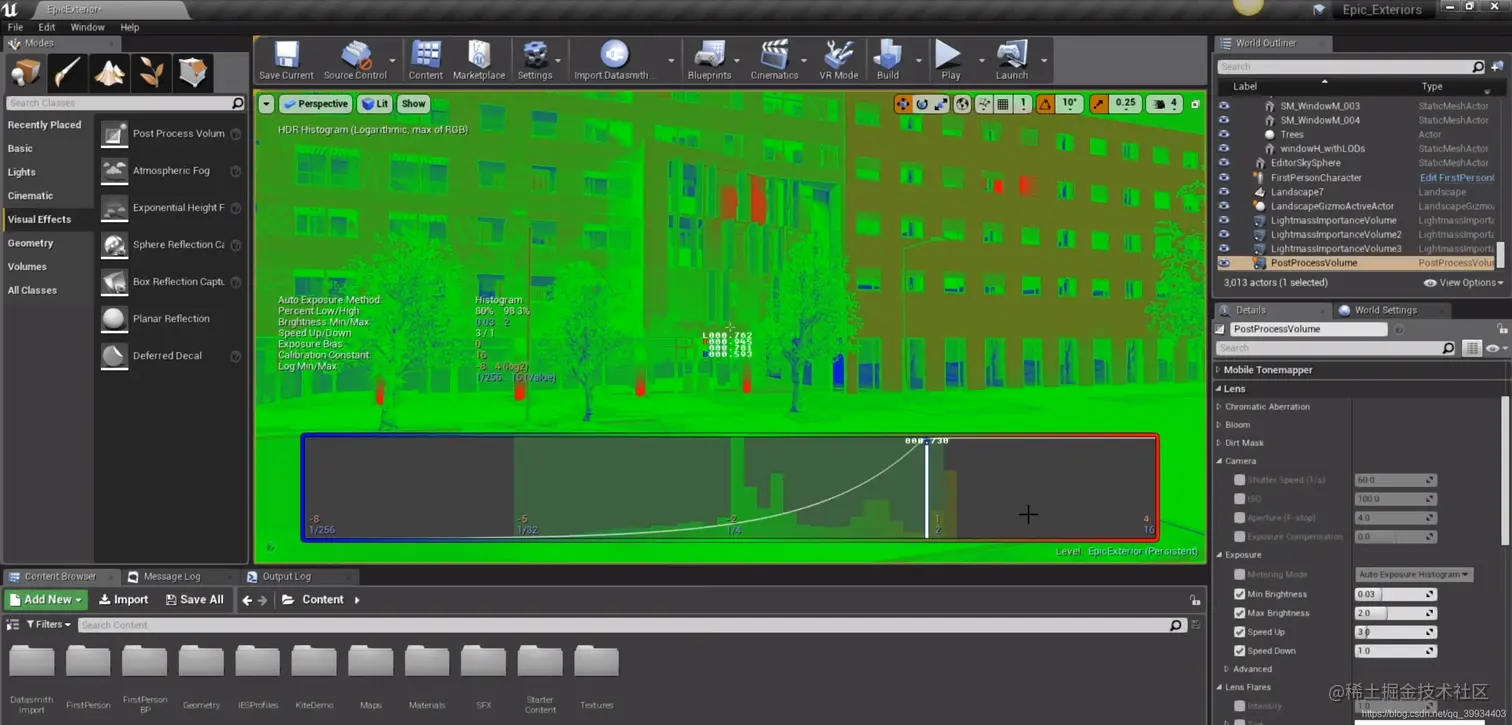Pick the Post Process Volume actor icon
Image resolution: width=1512 pixels, height=725 pixels.
pyautogui.click(x=114, y=134)
